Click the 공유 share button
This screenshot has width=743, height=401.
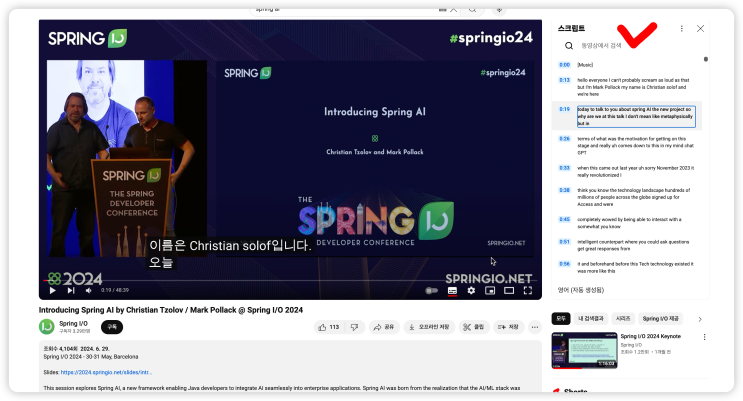[384, 327]
